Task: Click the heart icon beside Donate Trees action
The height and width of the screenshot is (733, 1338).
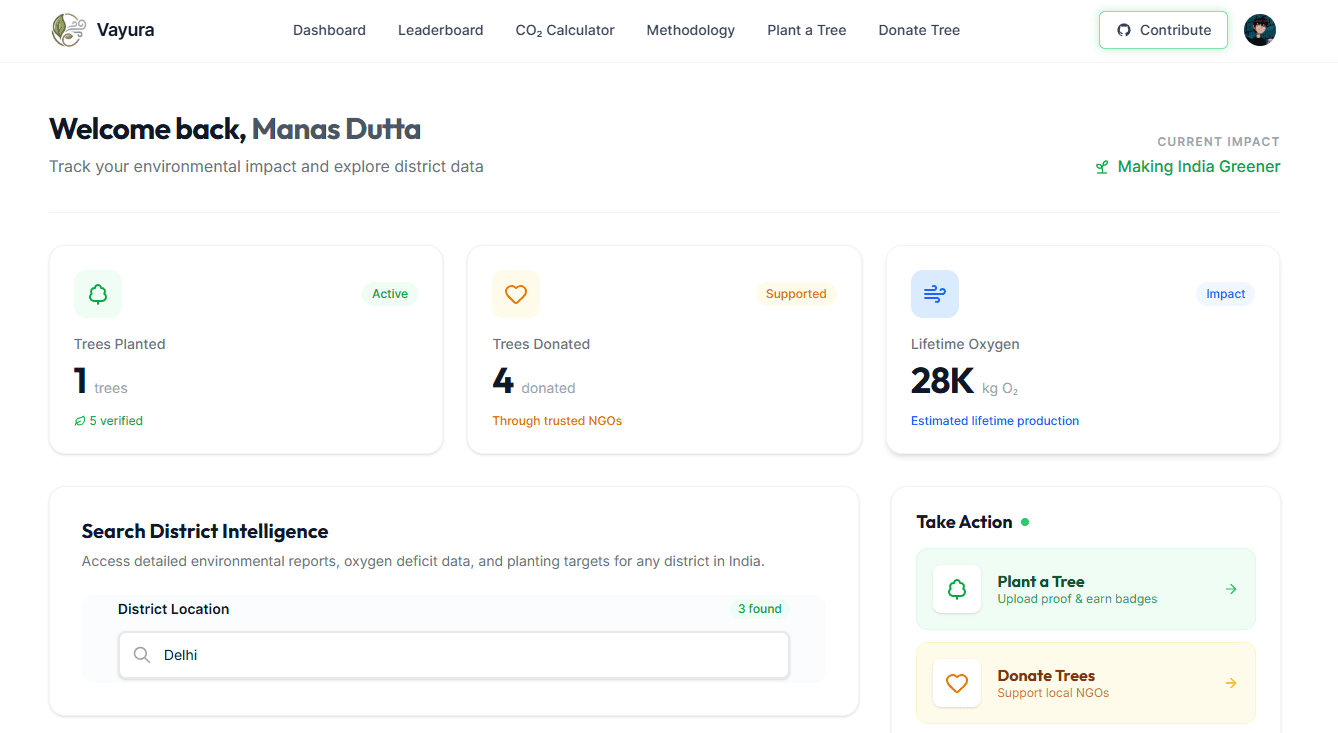Action: pos(957,684)
